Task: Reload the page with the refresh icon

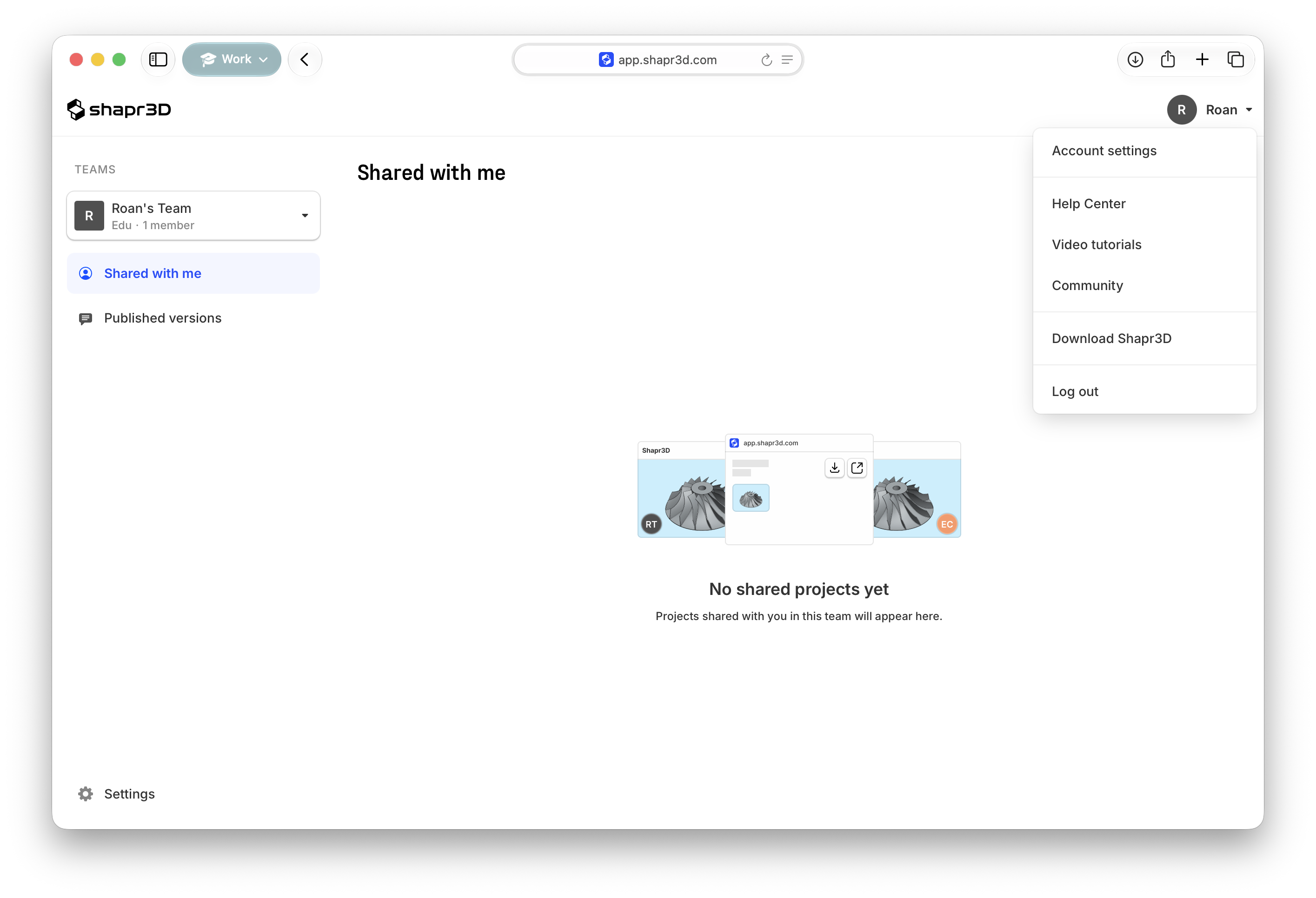Action: [766, 60]
